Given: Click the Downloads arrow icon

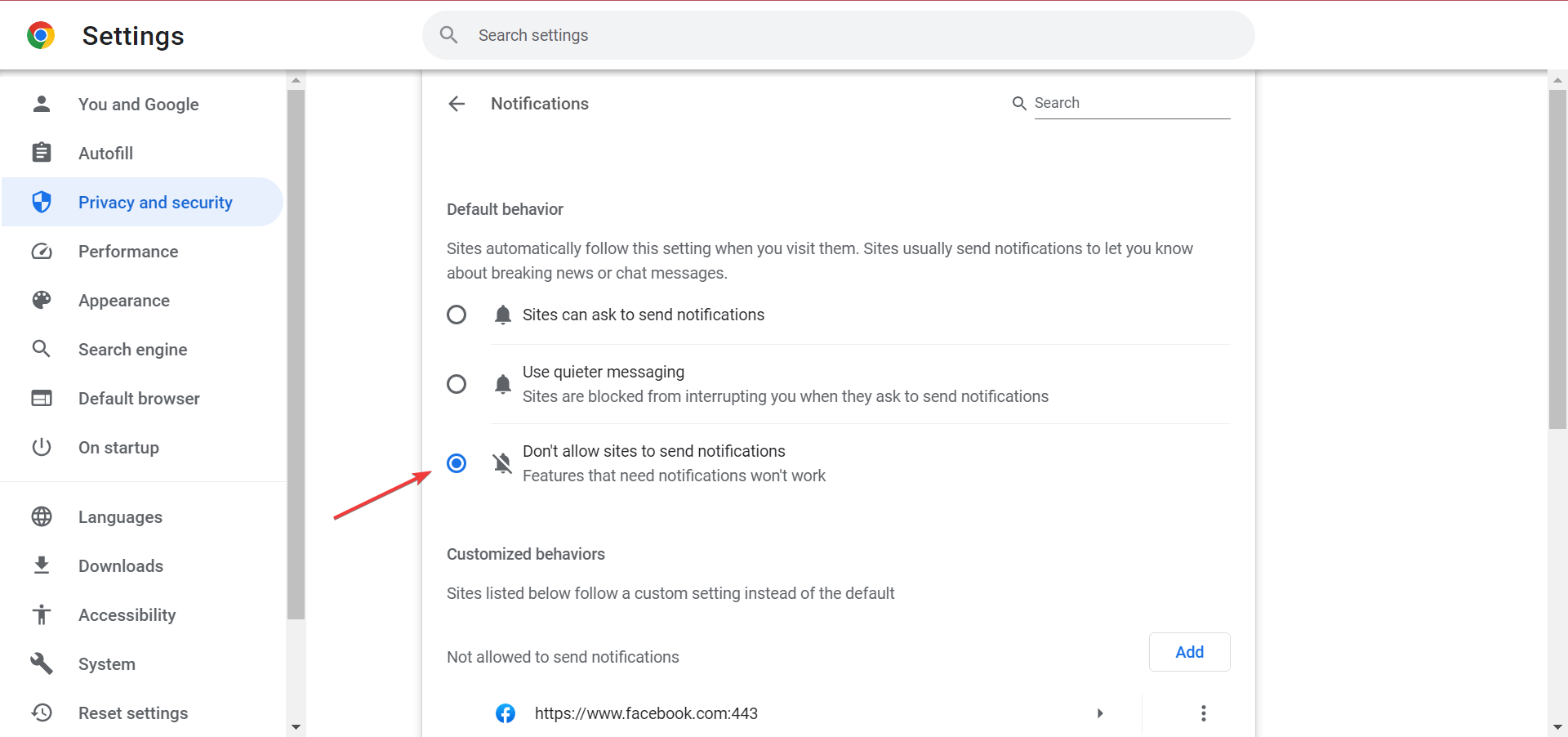Looking at the screenshot, I should click(41, 565).
